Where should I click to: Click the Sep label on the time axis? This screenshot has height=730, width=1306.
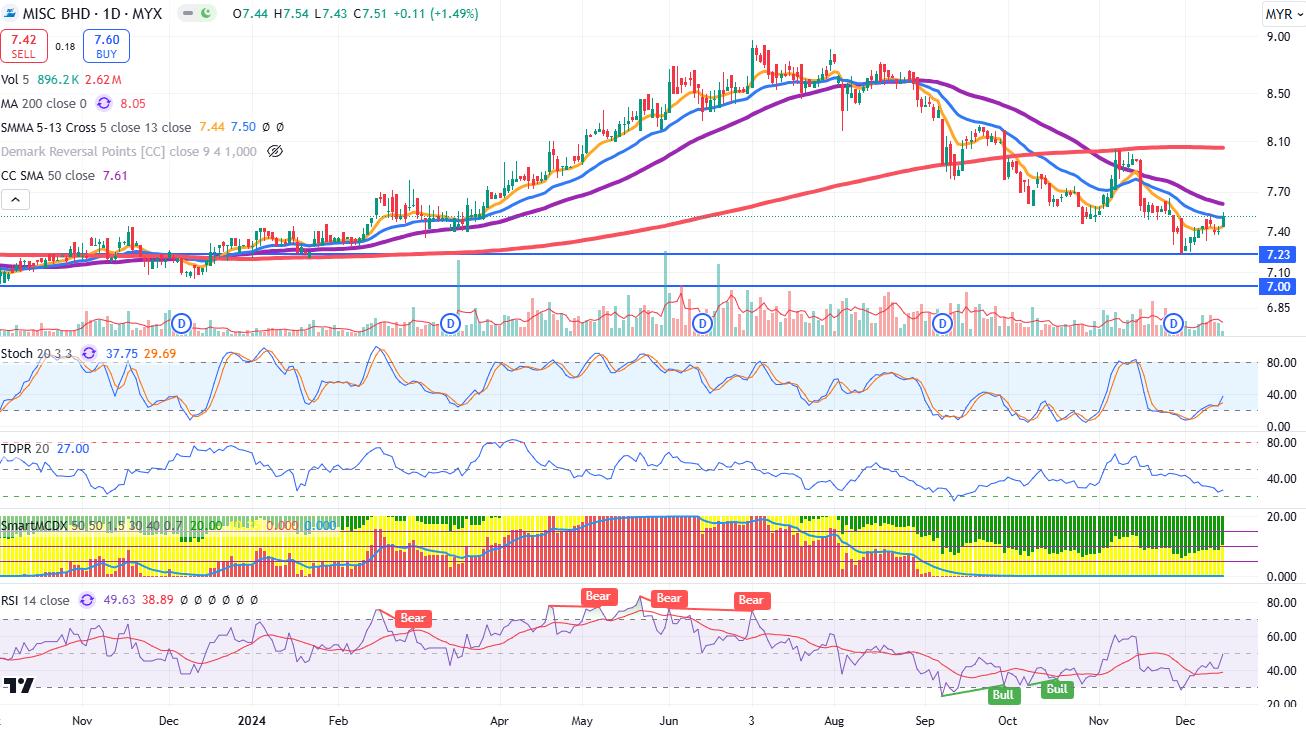pyautogui.click(x=925, y=720)
